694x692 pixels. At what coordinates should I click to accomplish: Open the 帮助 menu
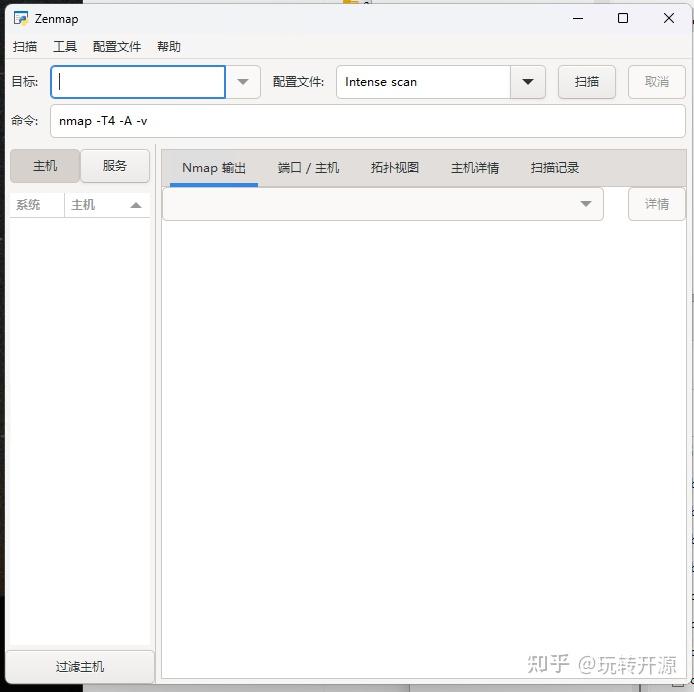click(x=169, y=46)
